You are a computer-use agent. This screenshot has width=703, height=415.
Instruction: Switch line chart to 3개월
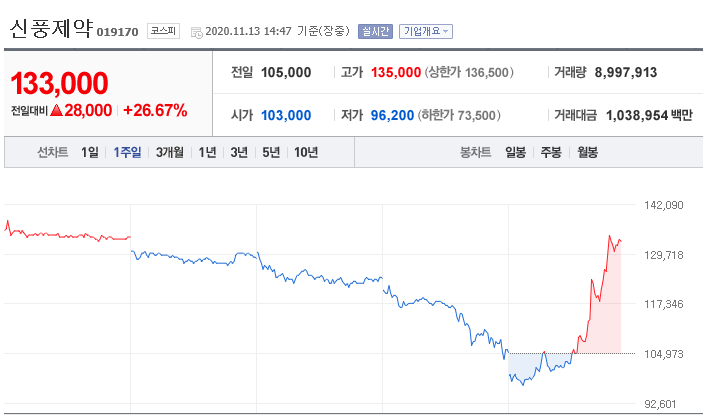click(x=170, y=152)
